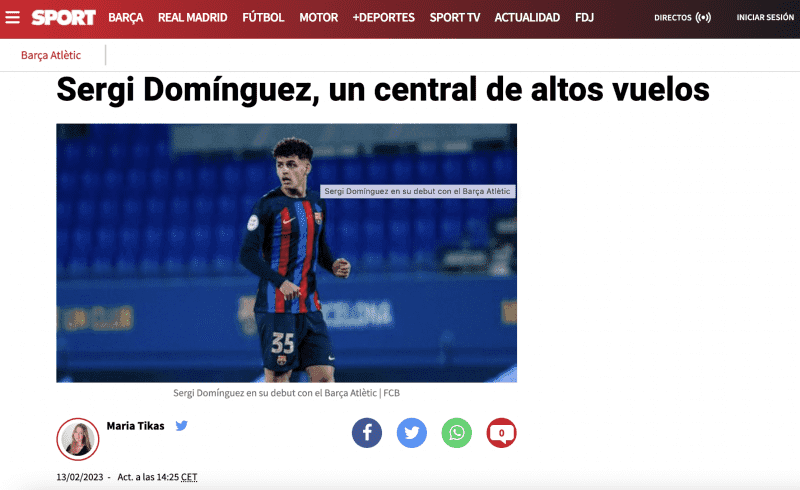800x490 pixels.
Task: Go to SPORT TV
Action: pyautogui.click(x=455, y=17)
